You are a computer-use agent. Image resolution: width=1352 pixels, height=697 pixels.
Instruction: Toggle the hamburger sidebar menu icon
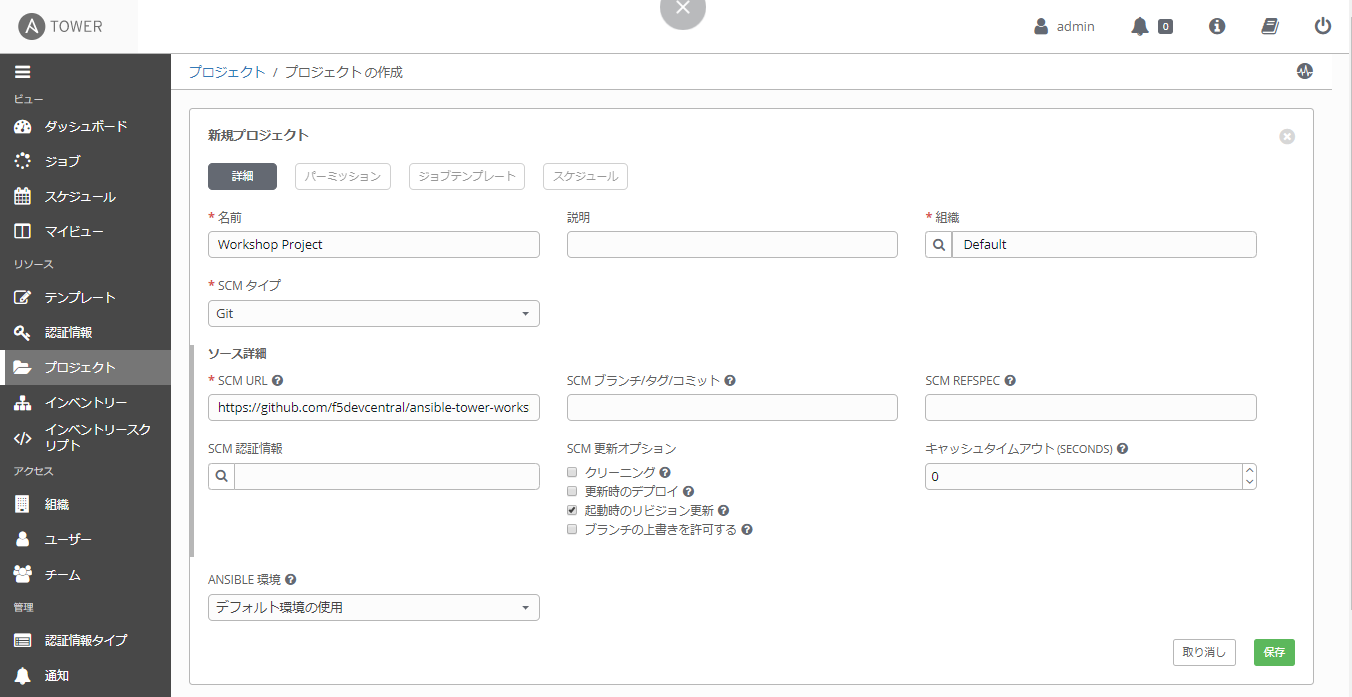[22, 72]
